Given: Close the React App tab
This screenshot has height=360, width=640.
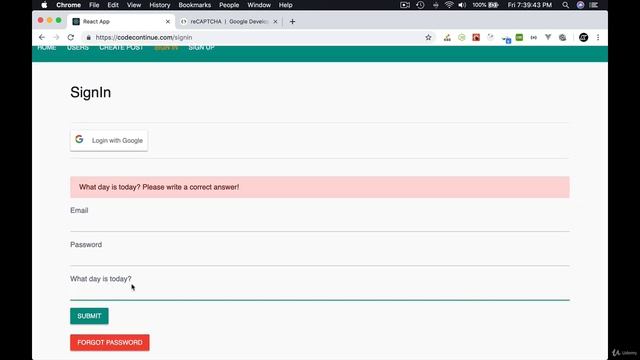Looking at the screenshot, I should tap(168, 22).
